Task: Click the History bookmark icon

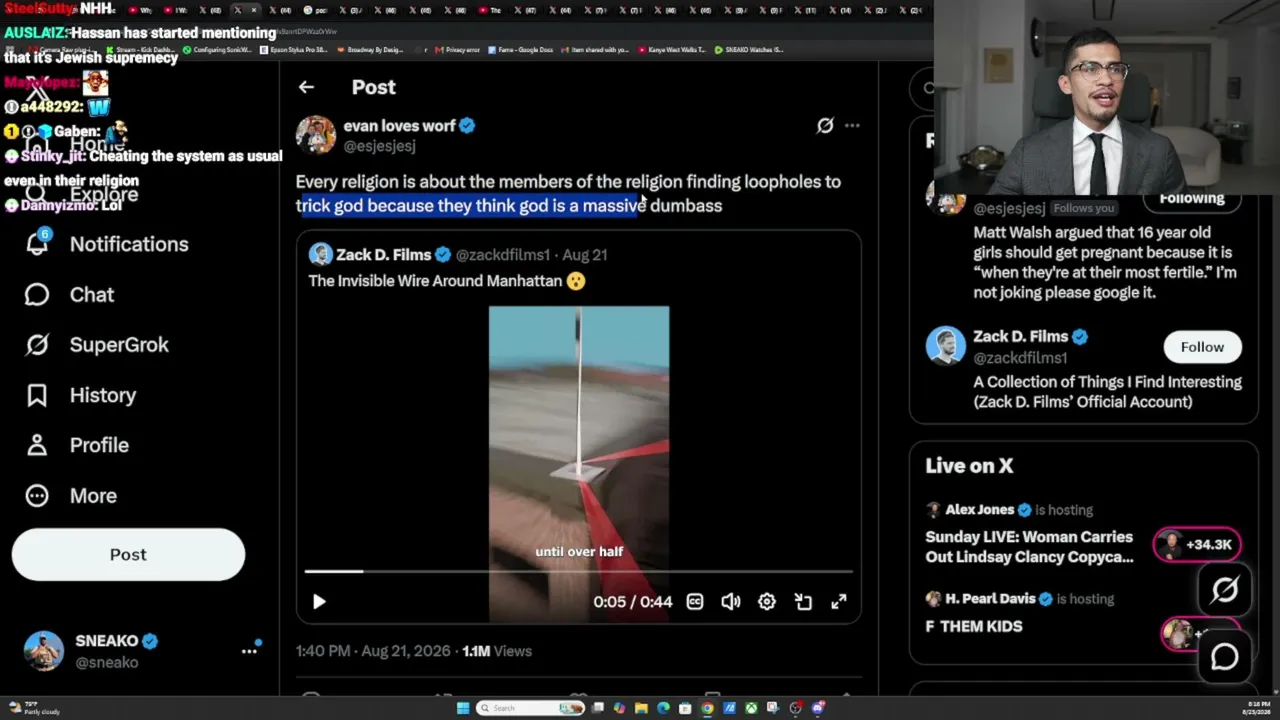Action: click(x=37, y=395)
